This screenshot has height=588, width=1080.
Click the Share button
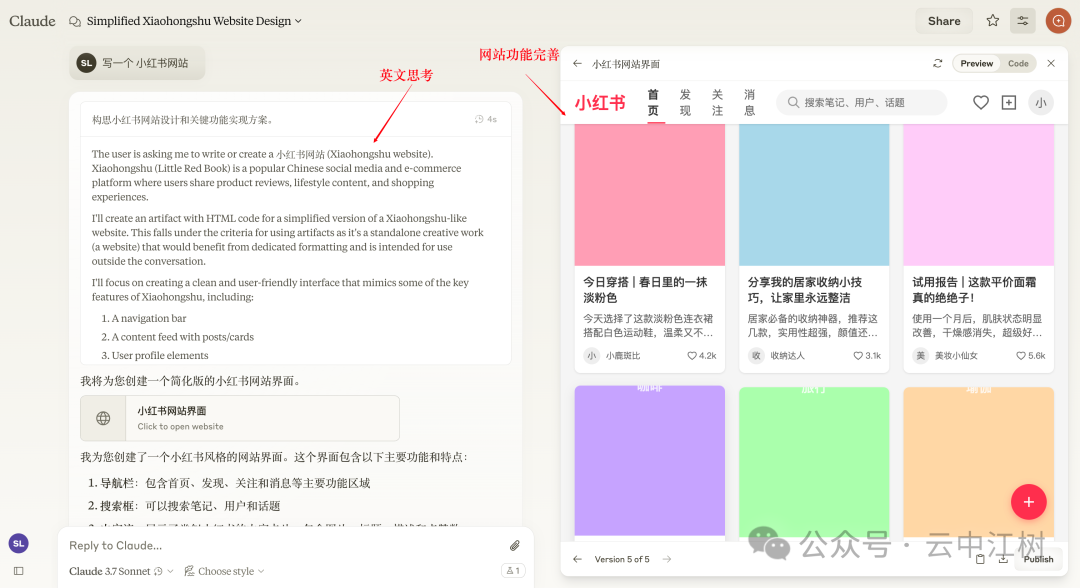tap(944, 21)
